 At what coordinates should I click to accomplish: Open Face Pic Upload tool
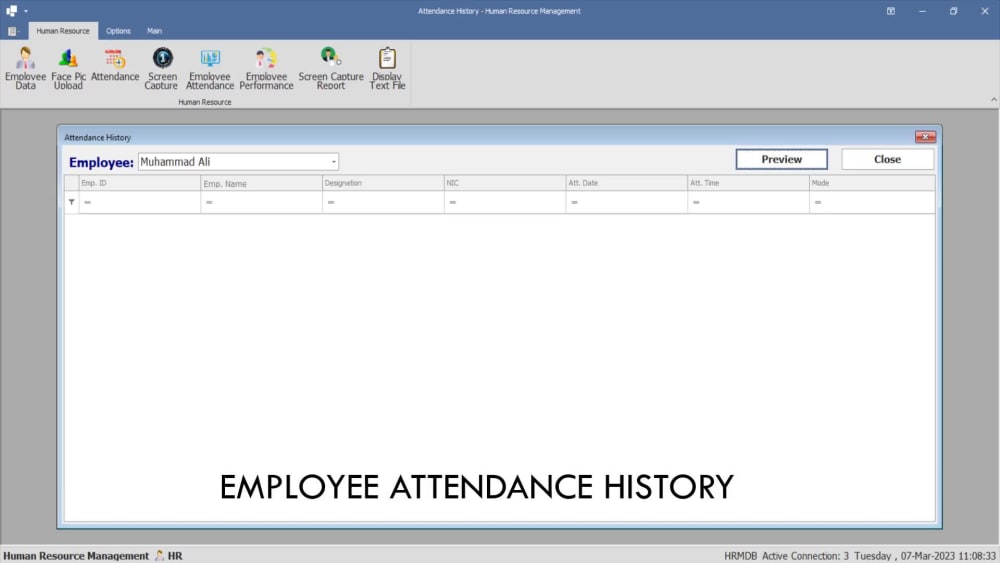68,68
